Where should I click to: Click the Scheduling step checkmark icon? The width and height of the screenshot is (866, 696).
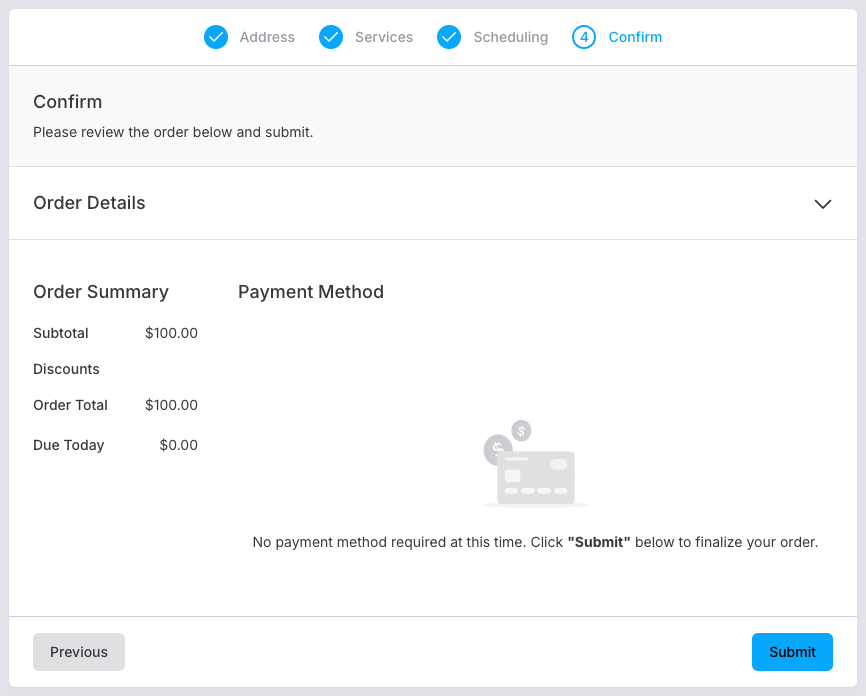pyautogui.click(x=449, y=37)
